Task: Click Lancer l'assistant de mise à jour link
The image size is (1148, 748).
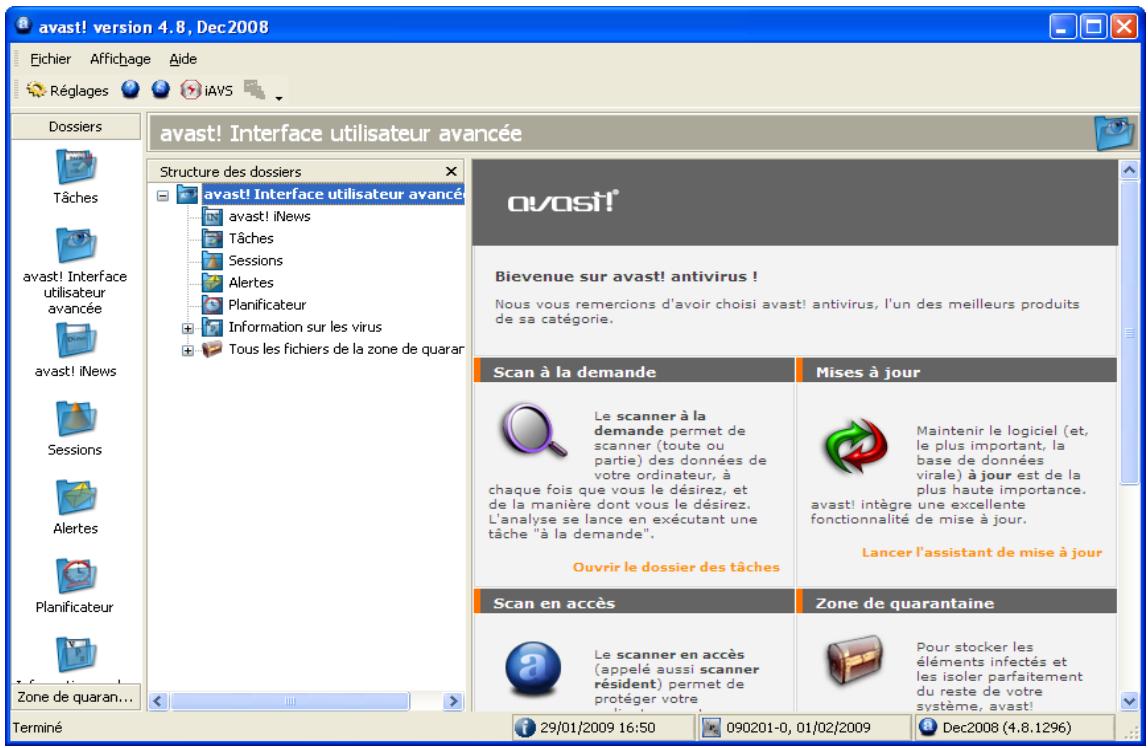Action: point(981,553)
